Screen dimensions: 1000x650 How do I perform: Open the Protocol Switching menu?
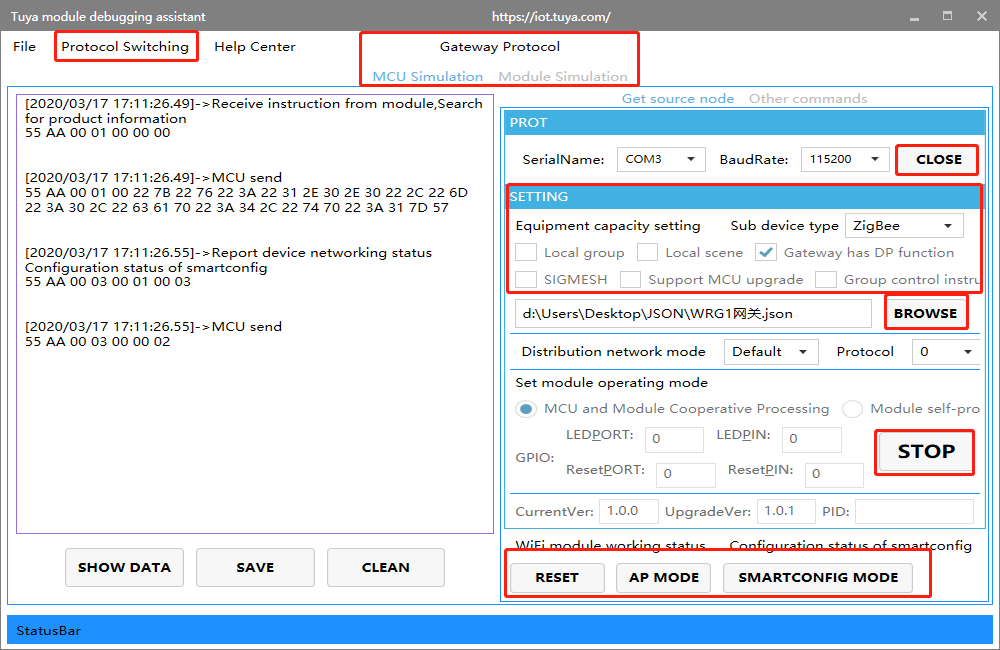pos(125,47)
